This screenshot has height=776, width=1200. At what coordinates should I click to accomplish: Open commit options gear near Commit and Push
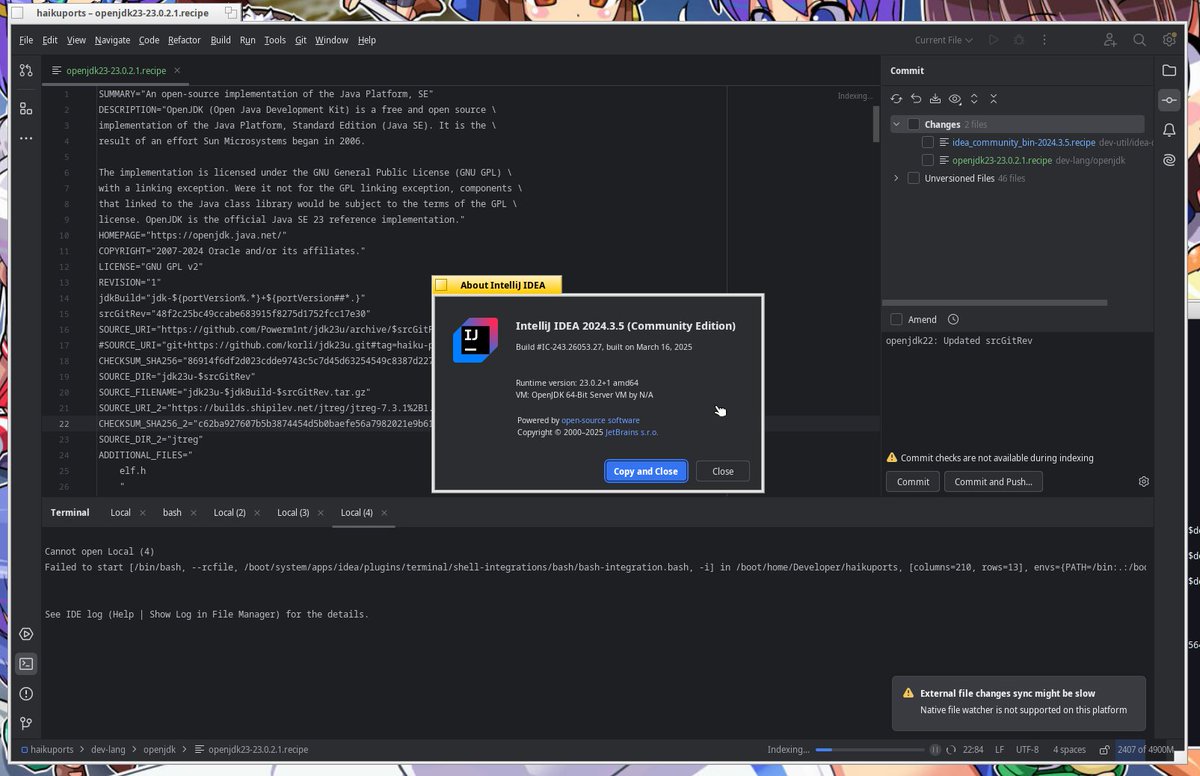click(x=1144, y=481)
